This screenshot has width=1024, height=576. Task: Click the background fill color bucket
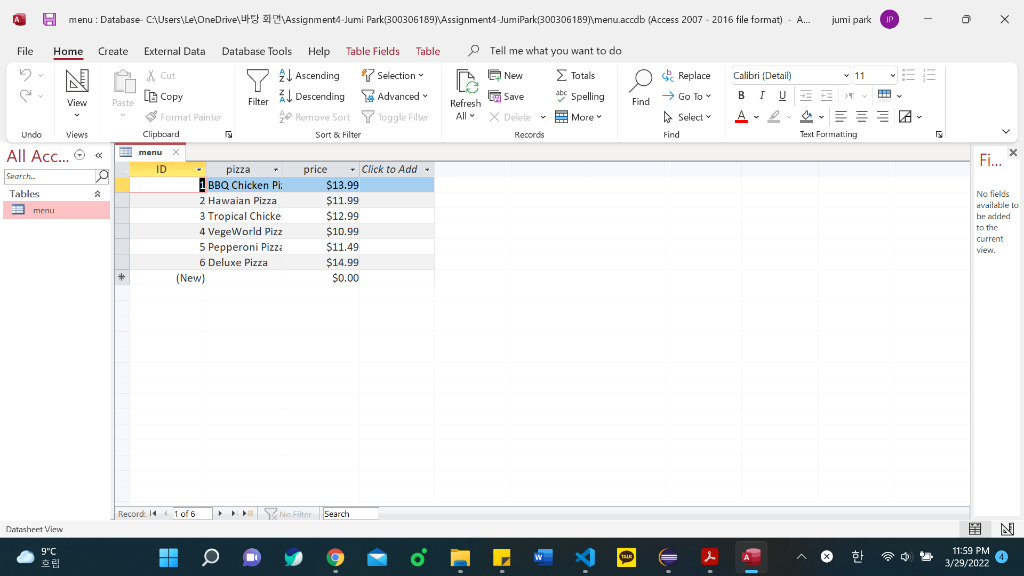[x=807, y=117]
